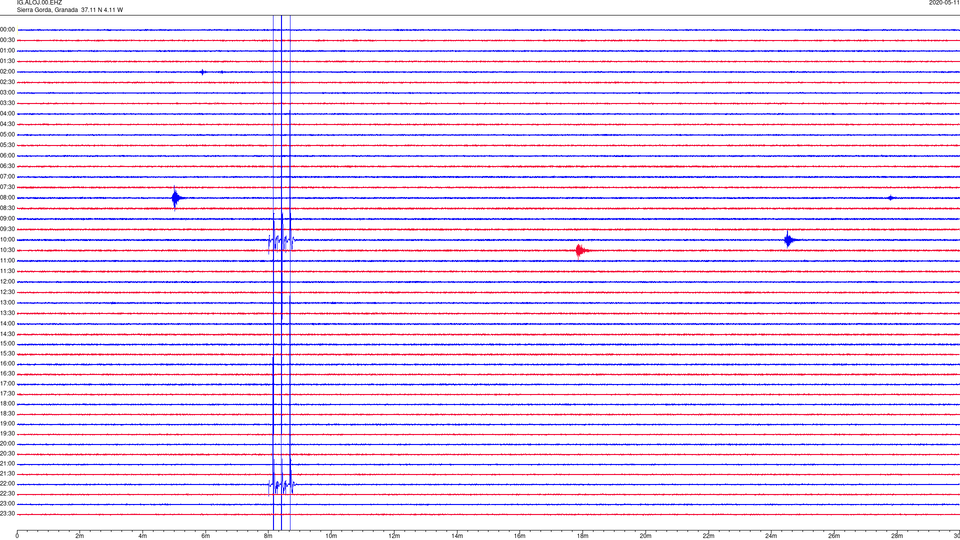960x540 pixels.
Task: Click the 07:00 time label
Action: pos(8,176)
